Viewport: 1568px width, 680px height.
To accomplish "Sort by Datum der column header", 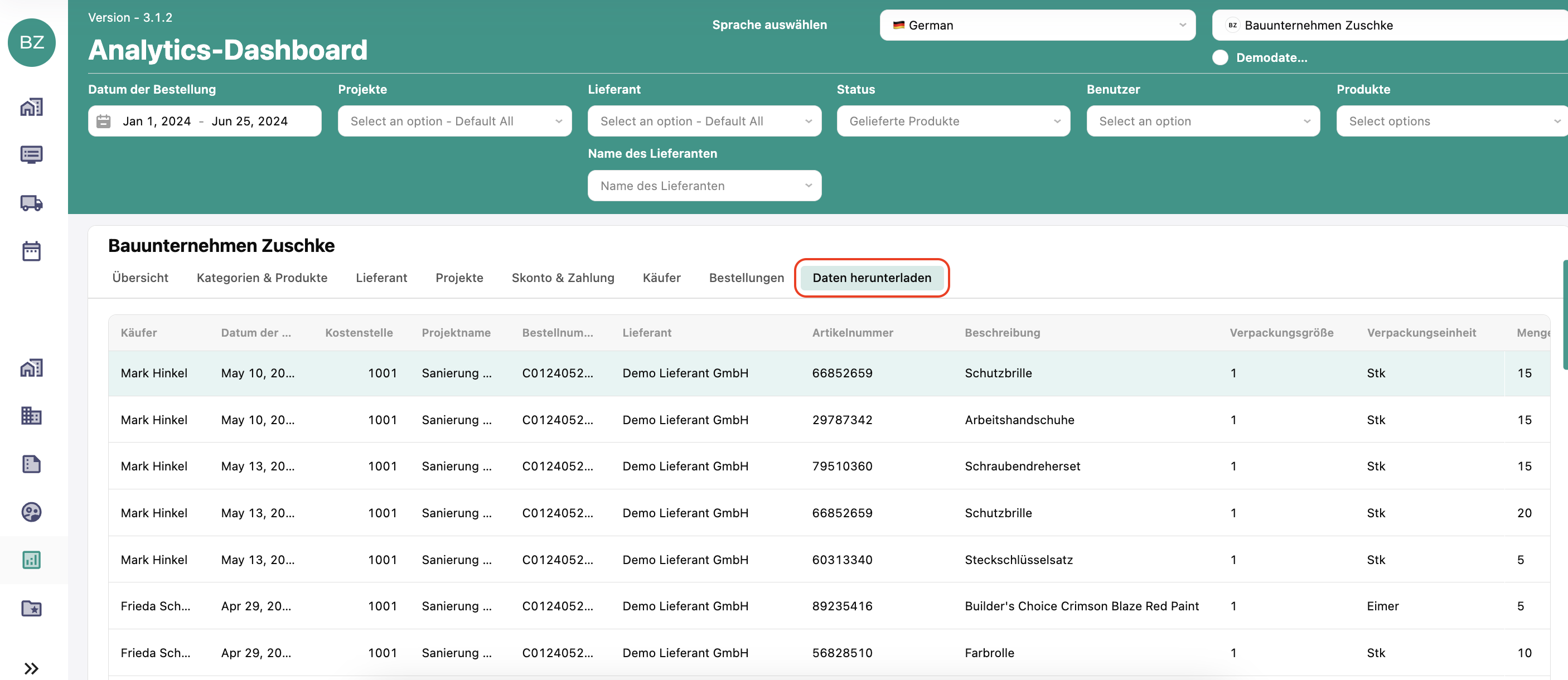I will point(255,333).
